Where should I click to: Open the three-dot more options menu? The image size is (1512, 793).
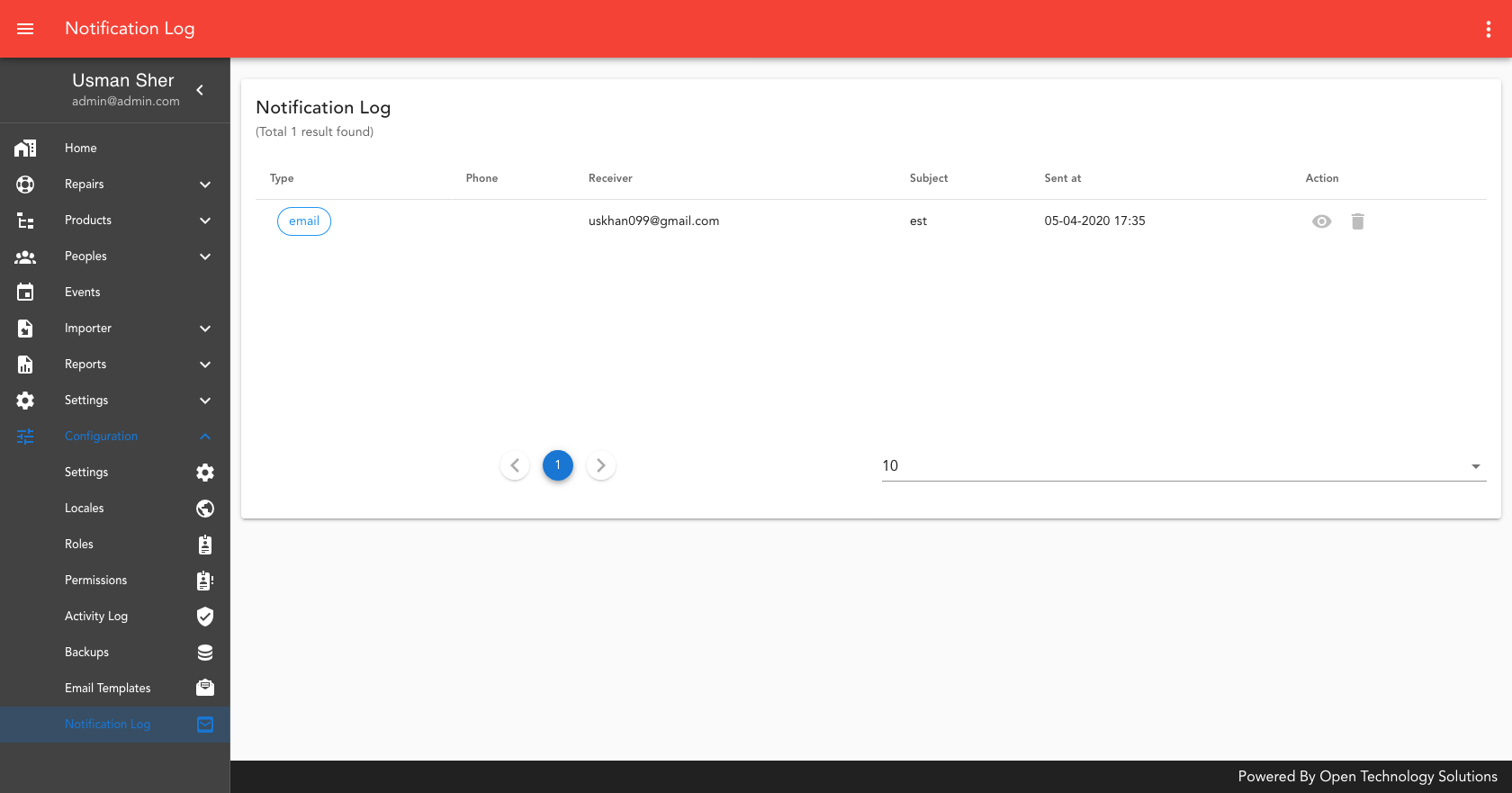(1489, 29)
